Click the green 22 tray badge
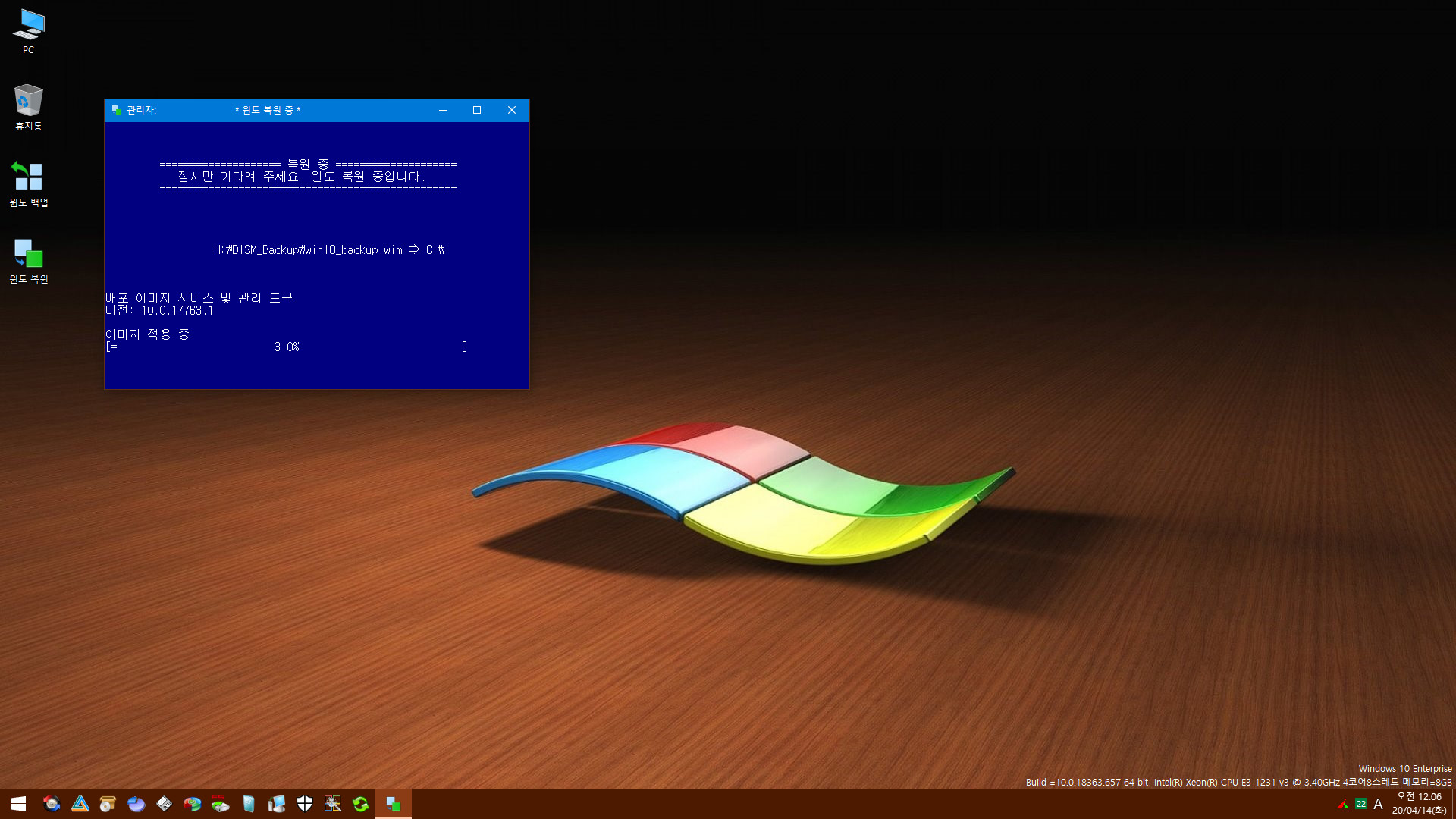Image resolution: width=1456 pixels, height=819 pixels. coord(1361,804)
